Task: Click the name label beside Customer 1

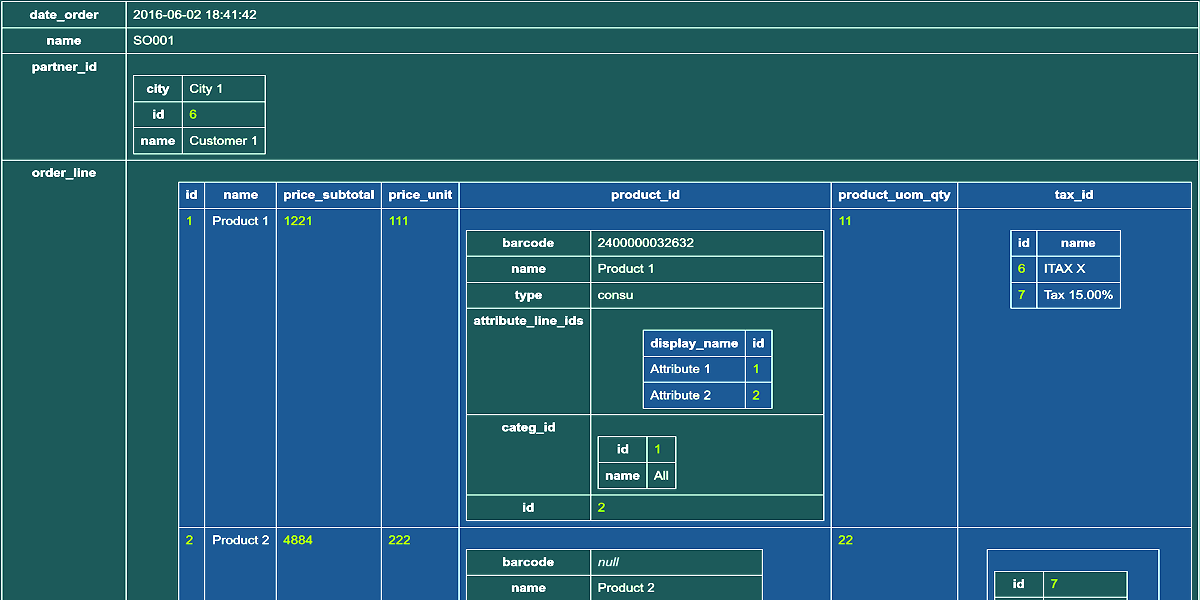Action: [x=158, y=141]
